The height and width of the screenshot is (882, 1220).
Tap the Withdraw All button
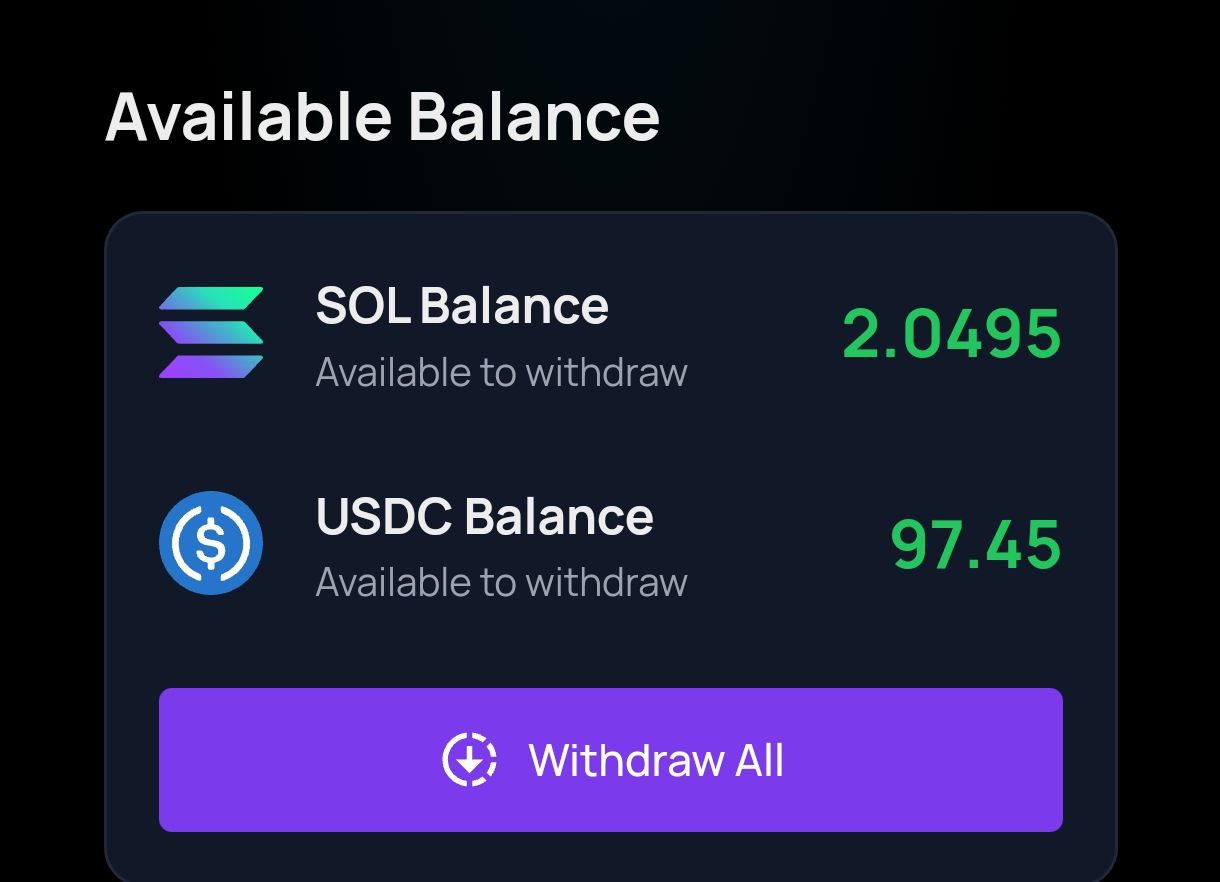click(x=610, y=760)
